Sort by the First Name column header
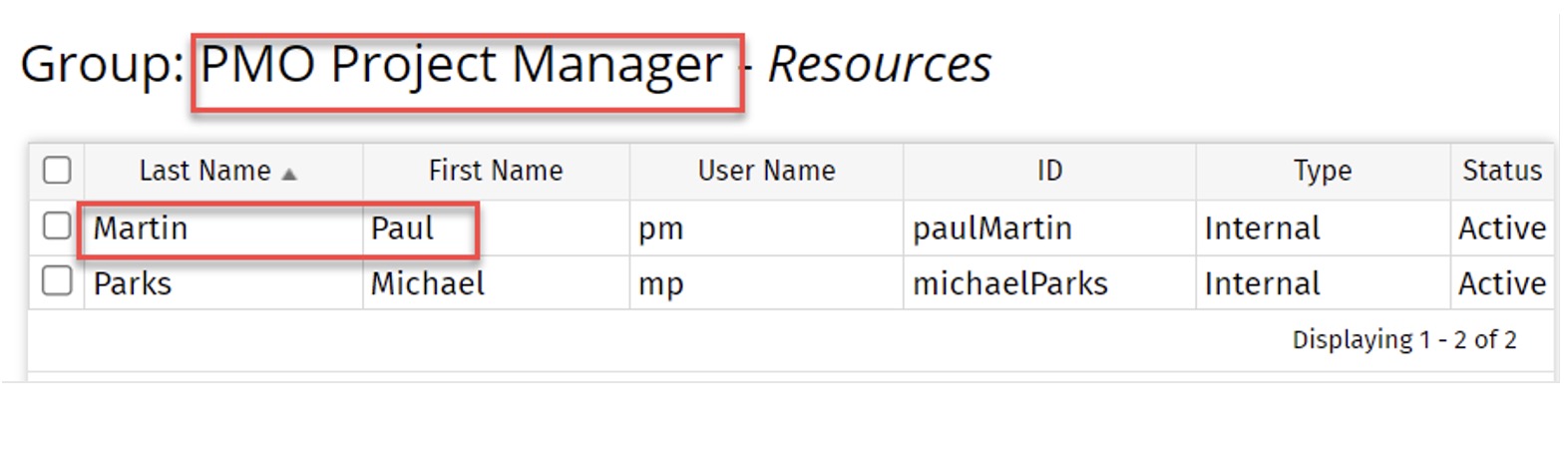1568x453 pixels. click(496, 171)
